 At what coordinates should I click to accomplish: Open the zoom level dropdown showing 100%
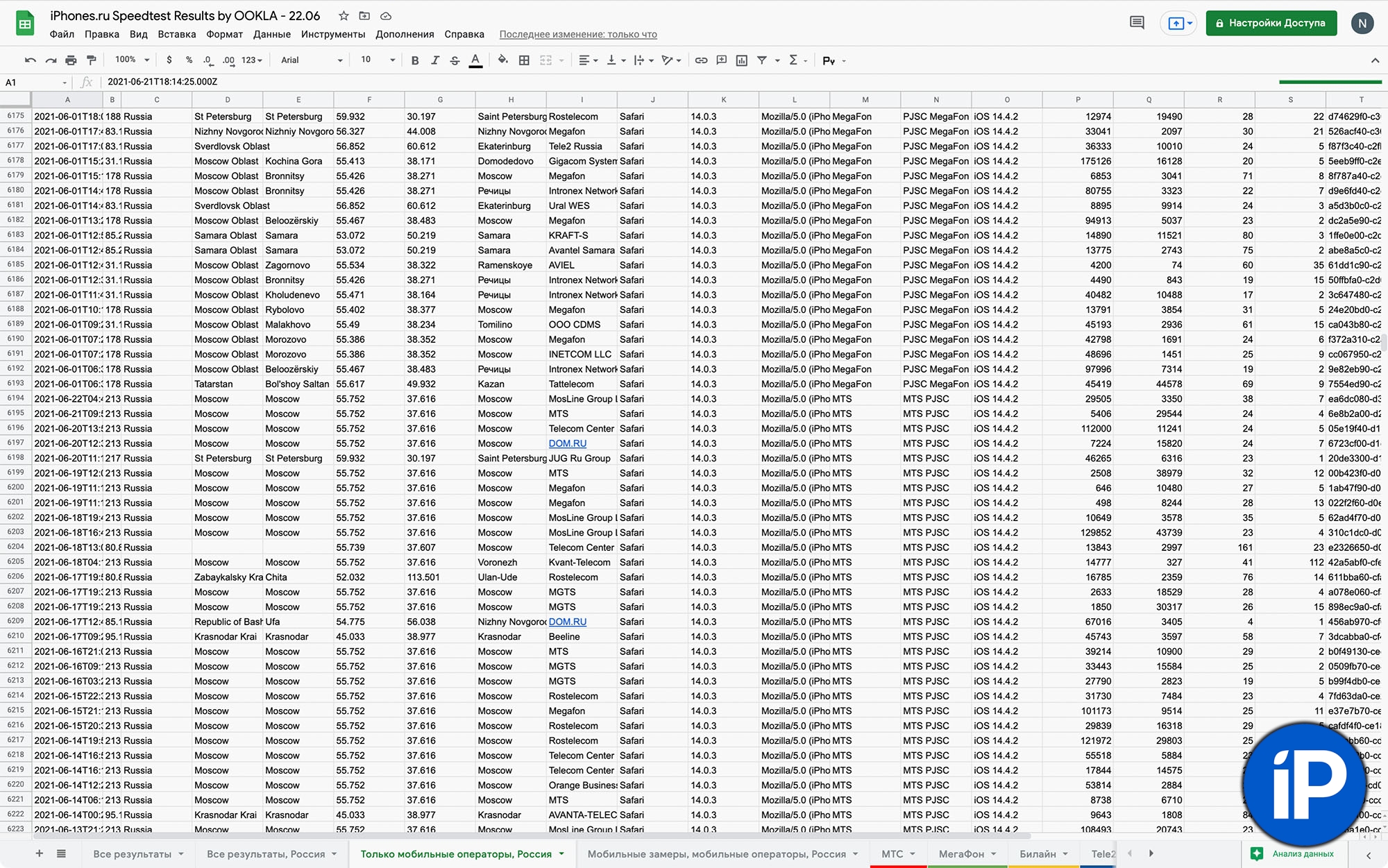[x=132, y=60]
